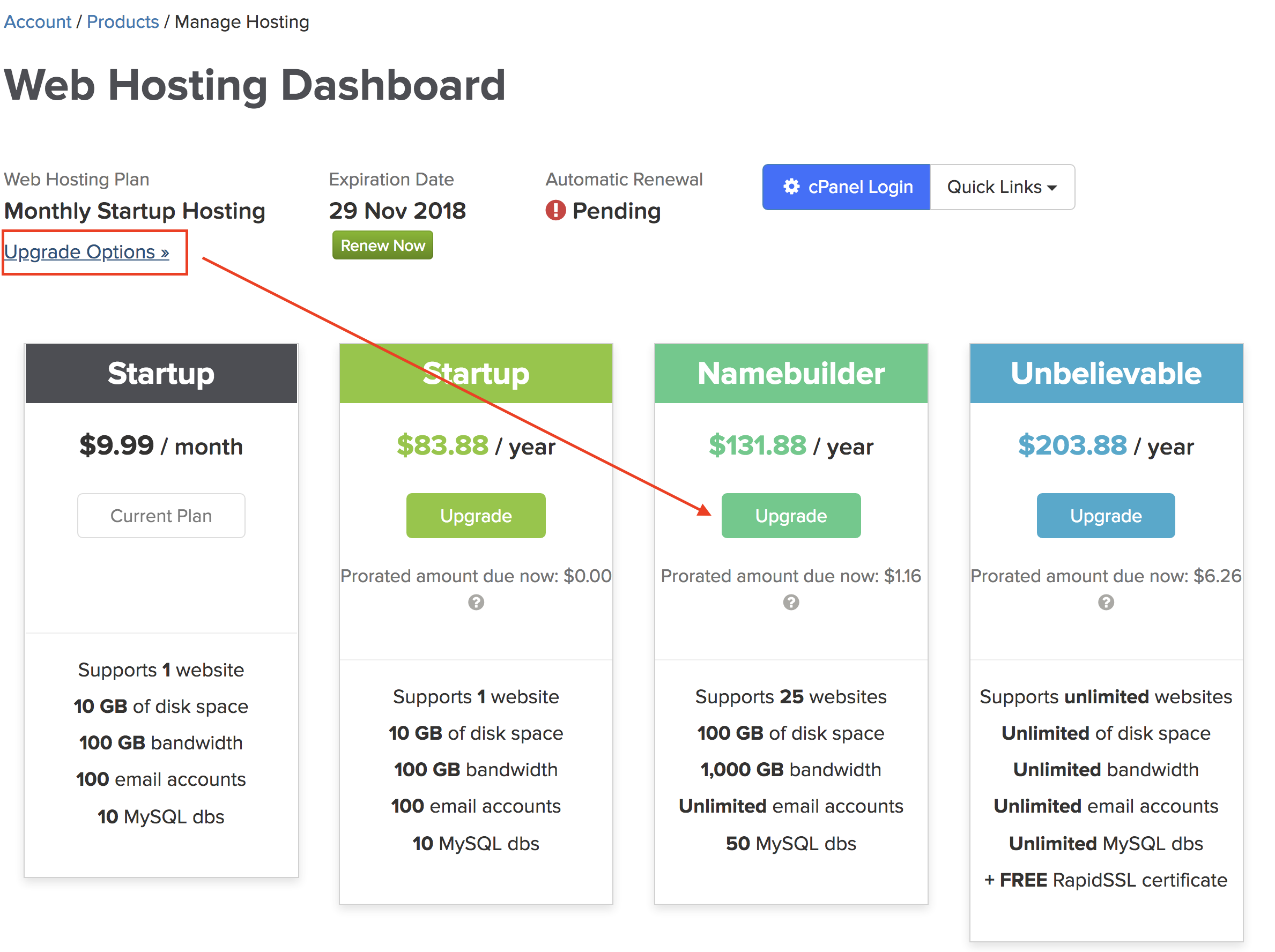Navigate to Products via breadcrumb
This screenshot has height=952, width=1275.
(x=123, y=21)
